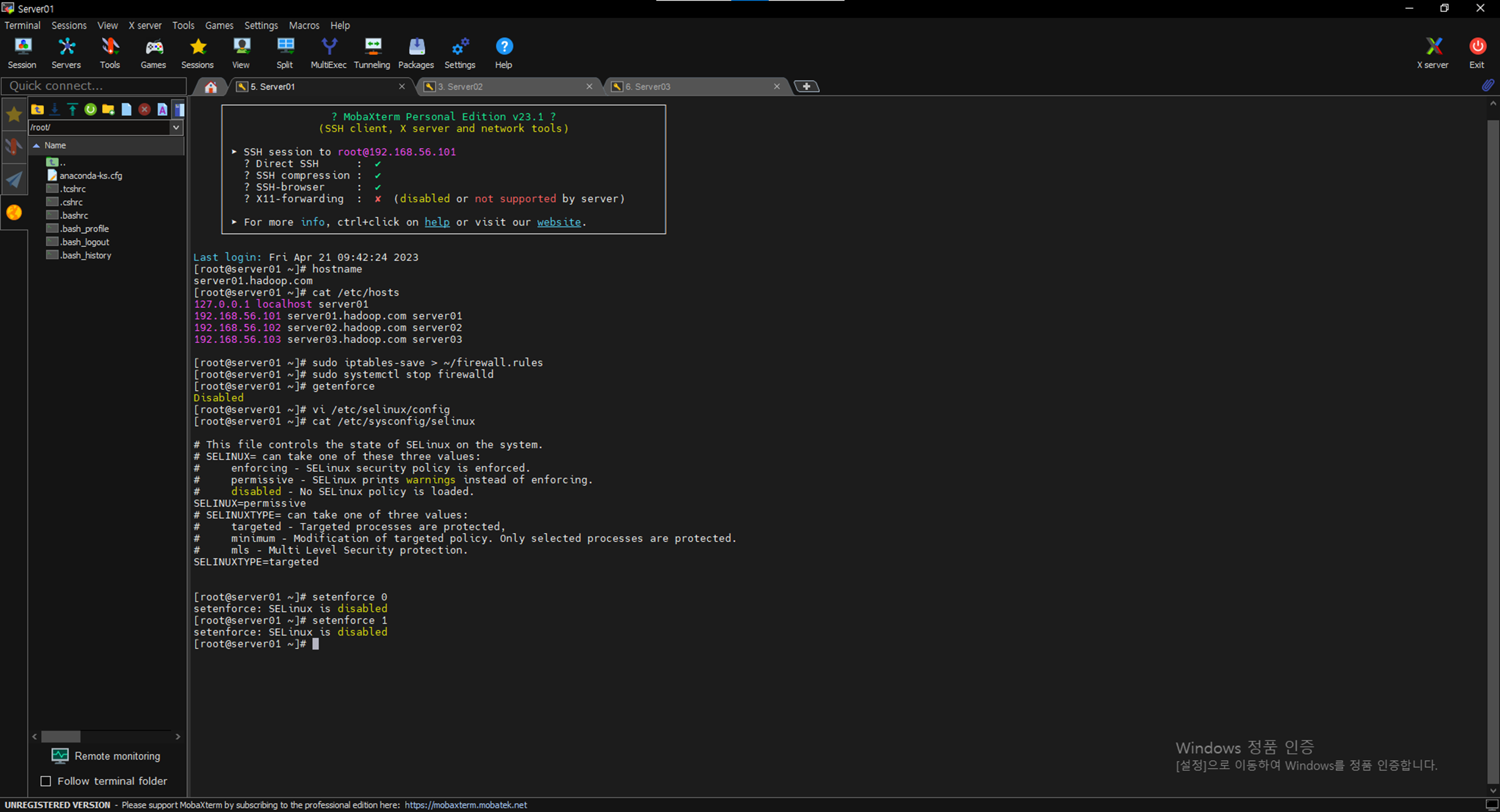Refresh the SFTP folder with green icon
Screen dimensions: 1500x812
[90, 109]
